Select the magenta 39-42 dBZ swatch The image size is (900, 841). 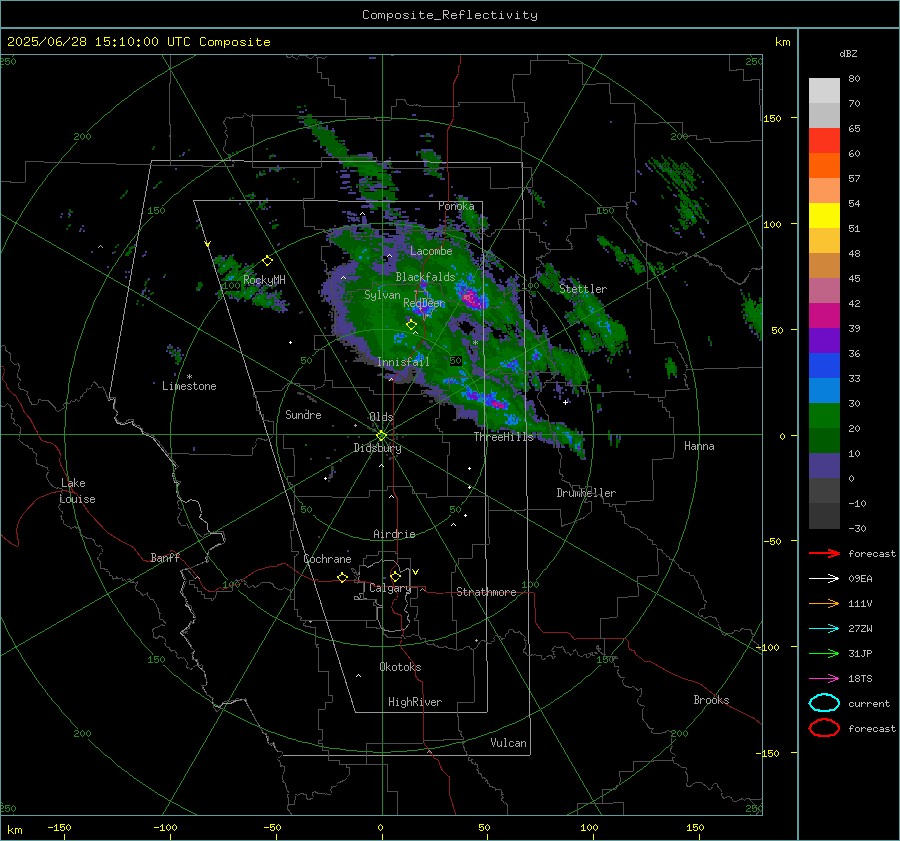(824, 316)
